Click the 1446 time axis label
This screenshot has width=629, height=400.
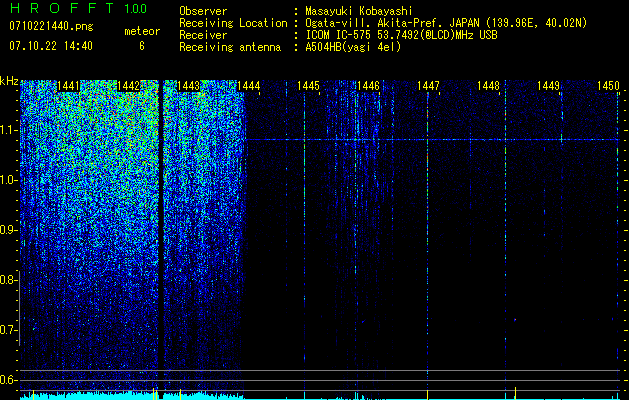click(368, 86)
